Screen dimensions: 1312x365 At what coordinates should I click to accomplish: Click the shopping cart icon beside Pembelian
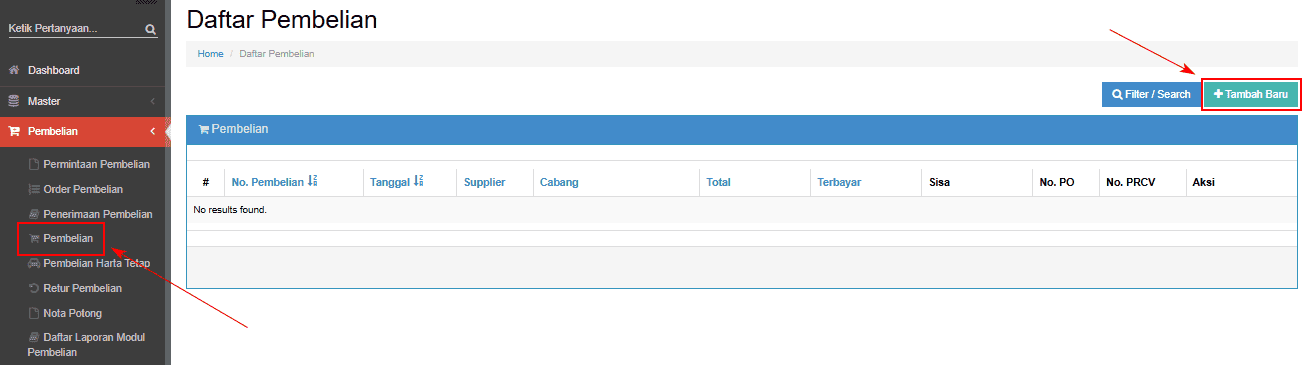pos(14,131)
